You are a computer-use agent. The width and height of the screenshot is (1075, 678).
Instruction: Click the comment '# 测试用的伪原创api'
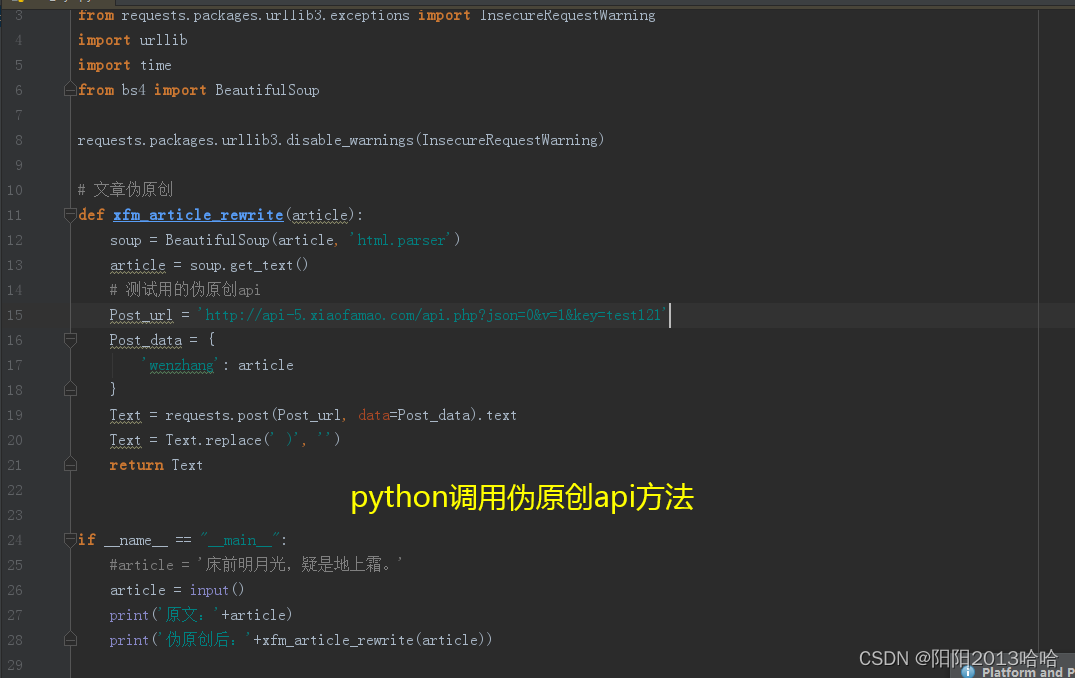[x=185, y=289]
